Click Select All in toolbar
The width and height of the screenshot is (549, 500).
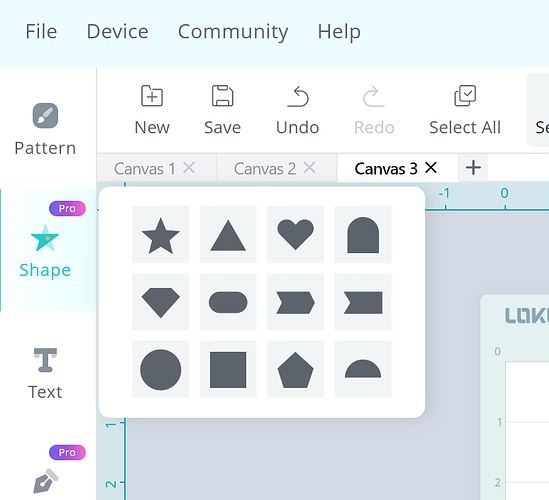coord(465,110)
